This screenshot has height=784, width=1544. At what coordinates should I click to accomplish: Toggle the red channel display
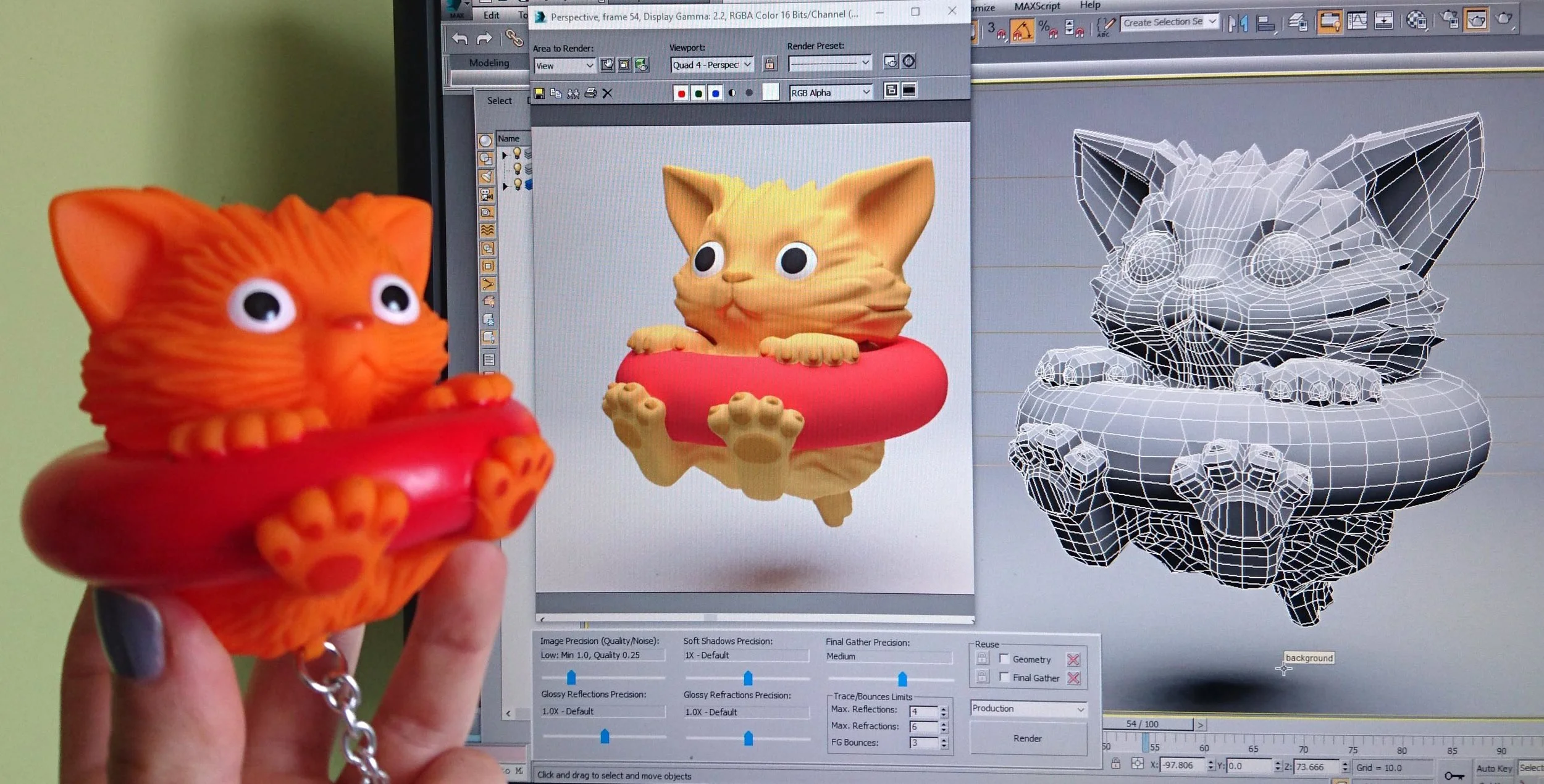coord(681,93)
